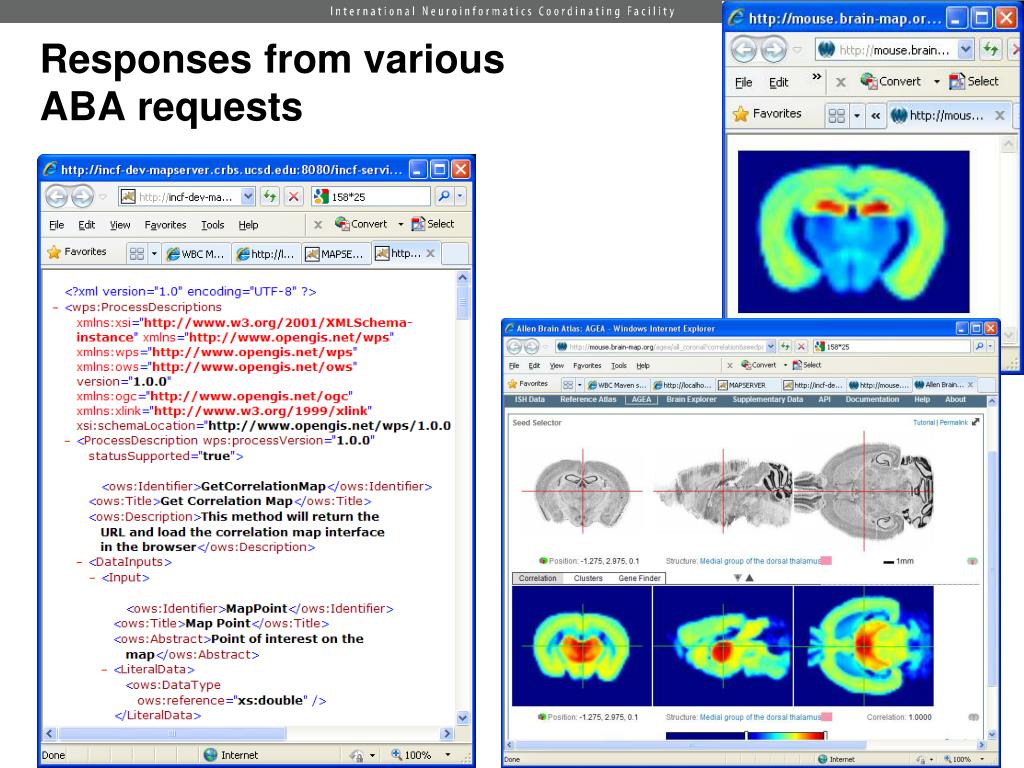Click pink structure swatch below the Seed Selector images

pos(826,560)
